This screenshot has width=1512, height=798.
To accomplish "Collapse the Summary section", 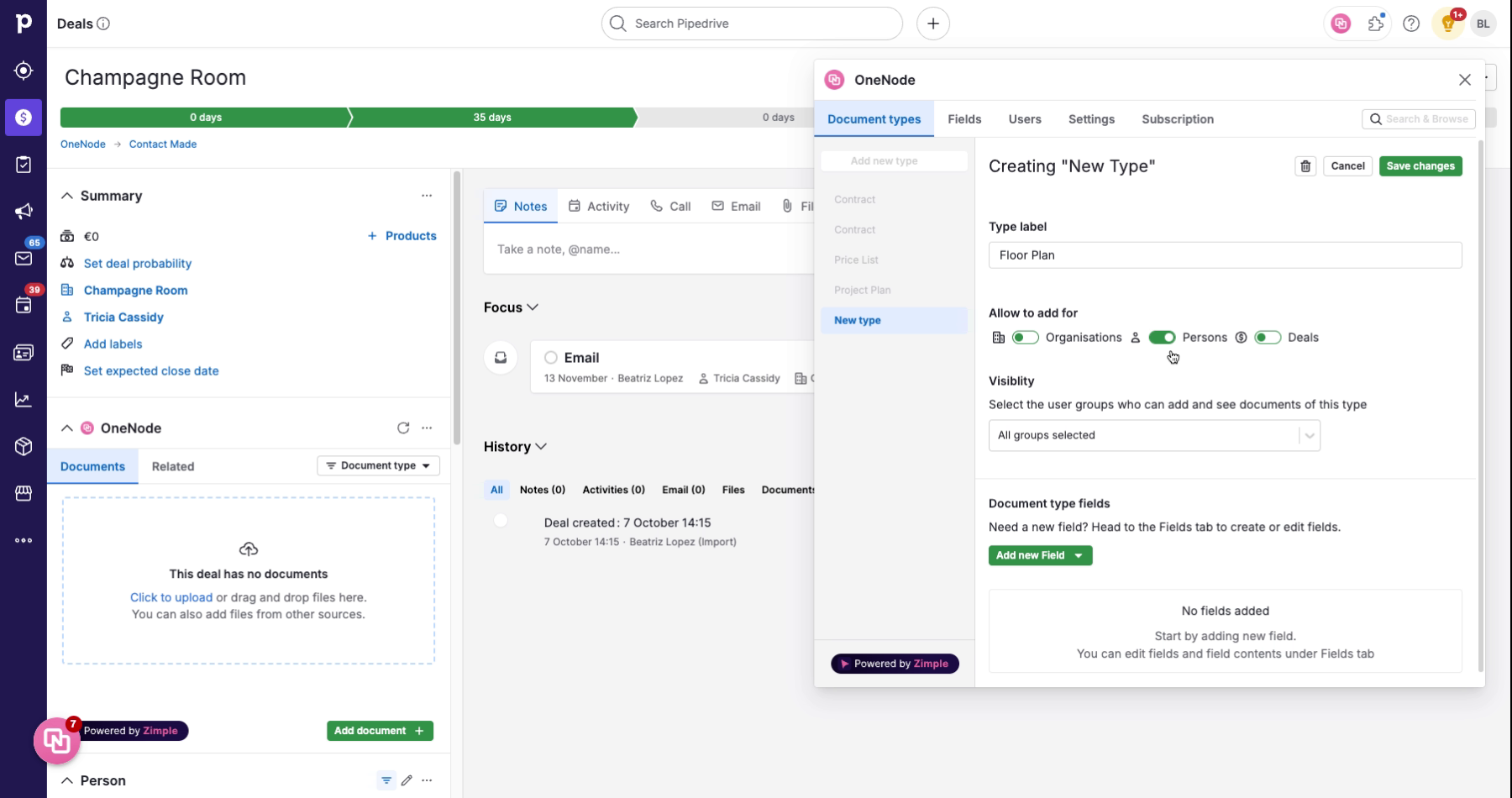I will [x=67, y=196].
